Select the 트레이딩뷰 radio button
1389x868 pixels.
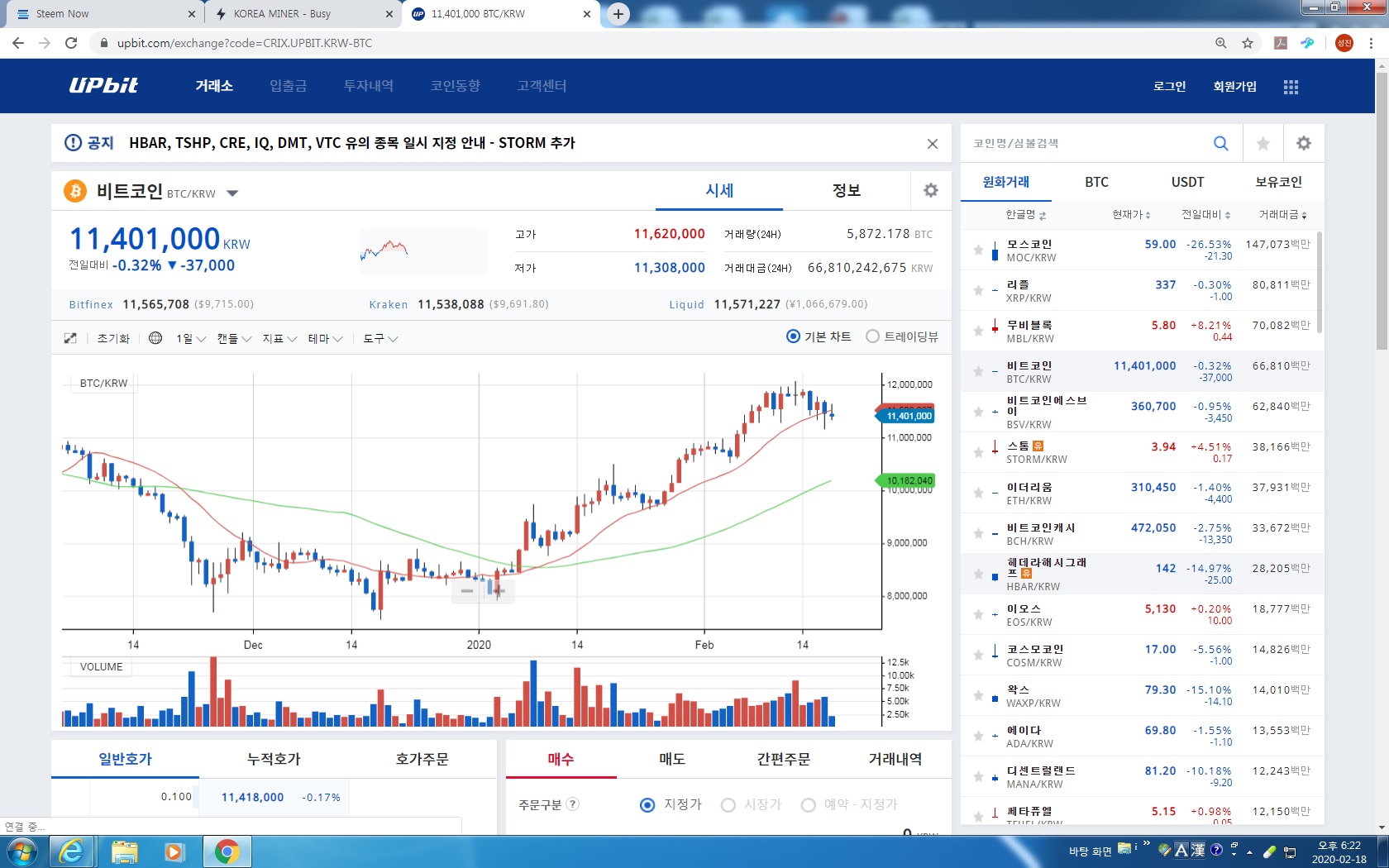coord(872,336)
